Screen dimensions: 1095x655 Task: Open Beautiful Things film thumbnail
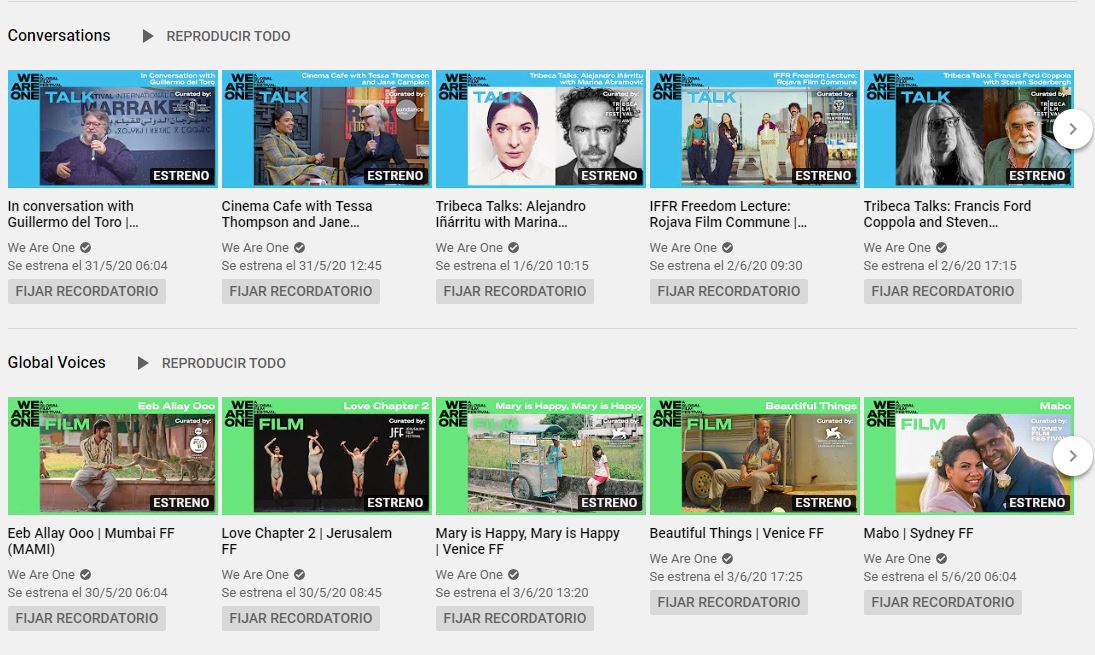tap(755, 456)
